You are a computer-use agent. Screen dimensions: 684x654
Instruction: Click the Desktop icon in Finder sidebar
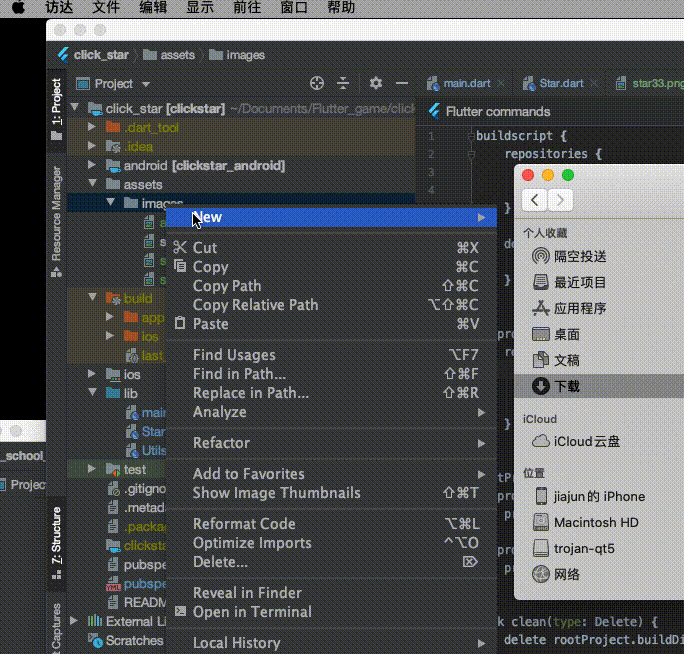(x=540, y=334)
